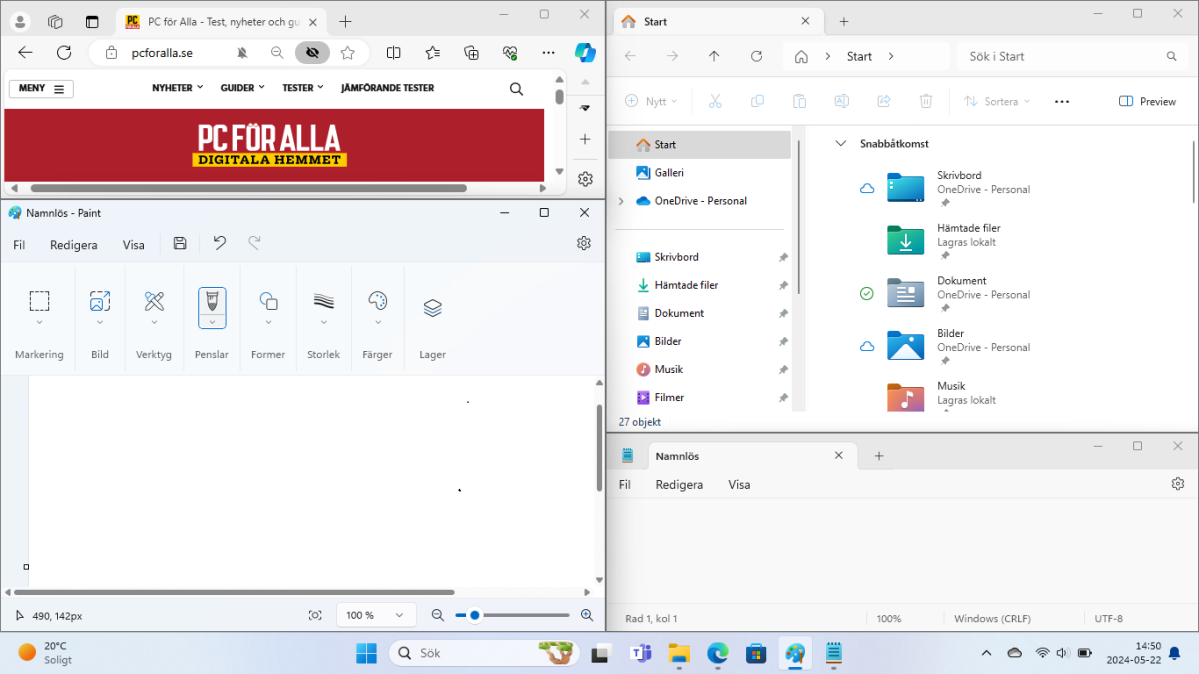Toggle the tracking prevention eye icon in Edge
The height and width of the screenshot is (674, 1199).
pos(312,53)
